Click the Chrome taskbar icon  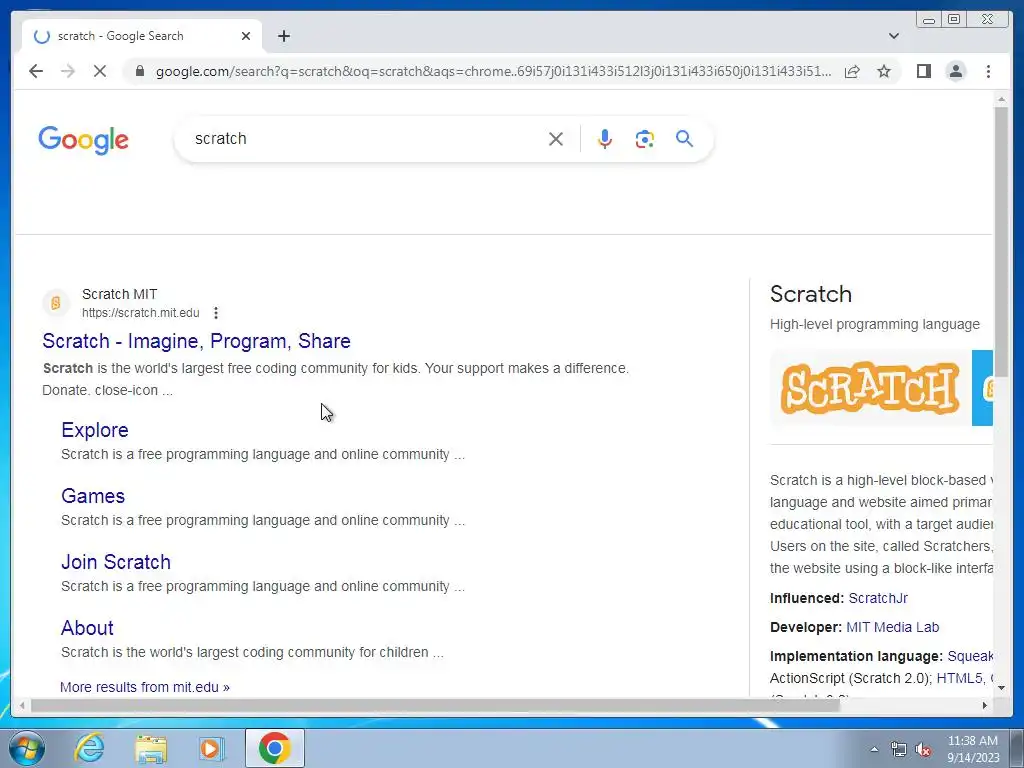(274, 748)
